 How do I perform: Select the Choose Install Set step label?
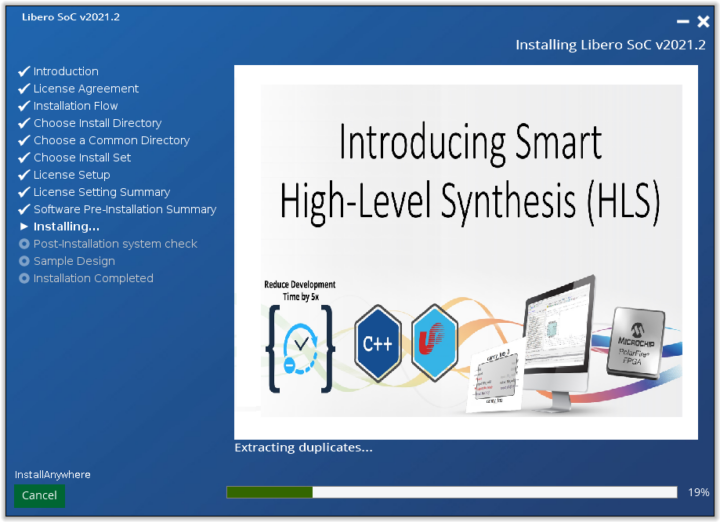click(82, 157)
